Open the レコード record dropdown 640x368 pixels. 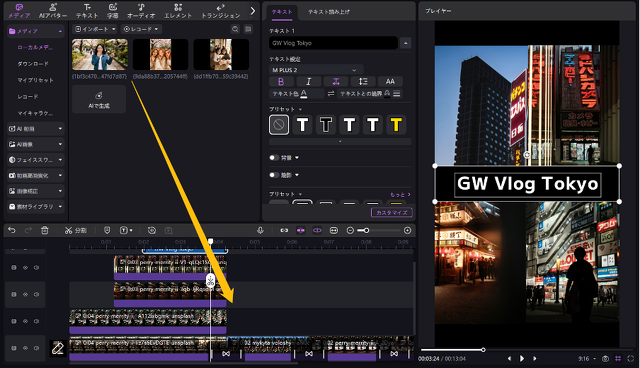pos(141,29)
